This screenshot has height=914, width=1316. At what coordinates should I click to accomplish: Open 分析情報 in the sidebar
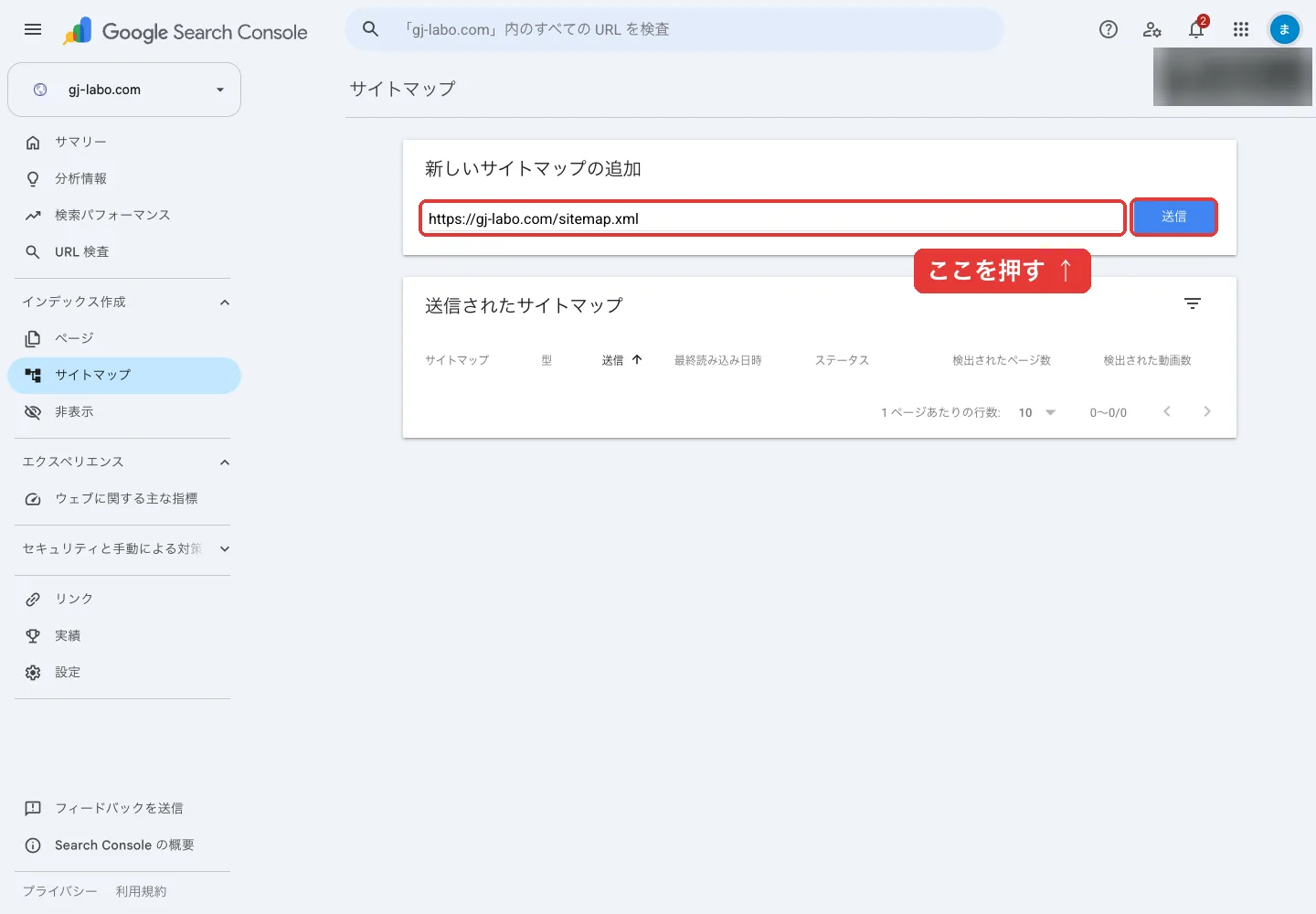coord(124,178)
